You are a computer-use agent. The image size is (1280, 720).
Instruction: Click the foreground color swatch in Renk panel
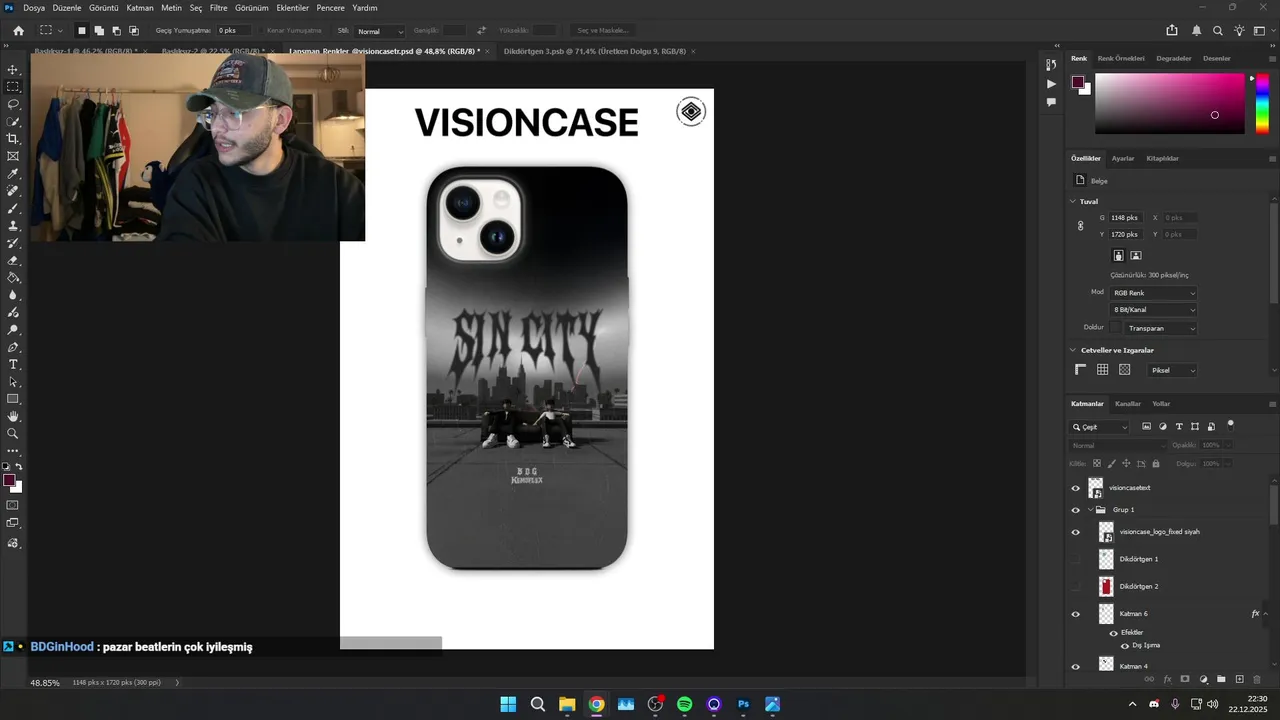(1078, 81)
